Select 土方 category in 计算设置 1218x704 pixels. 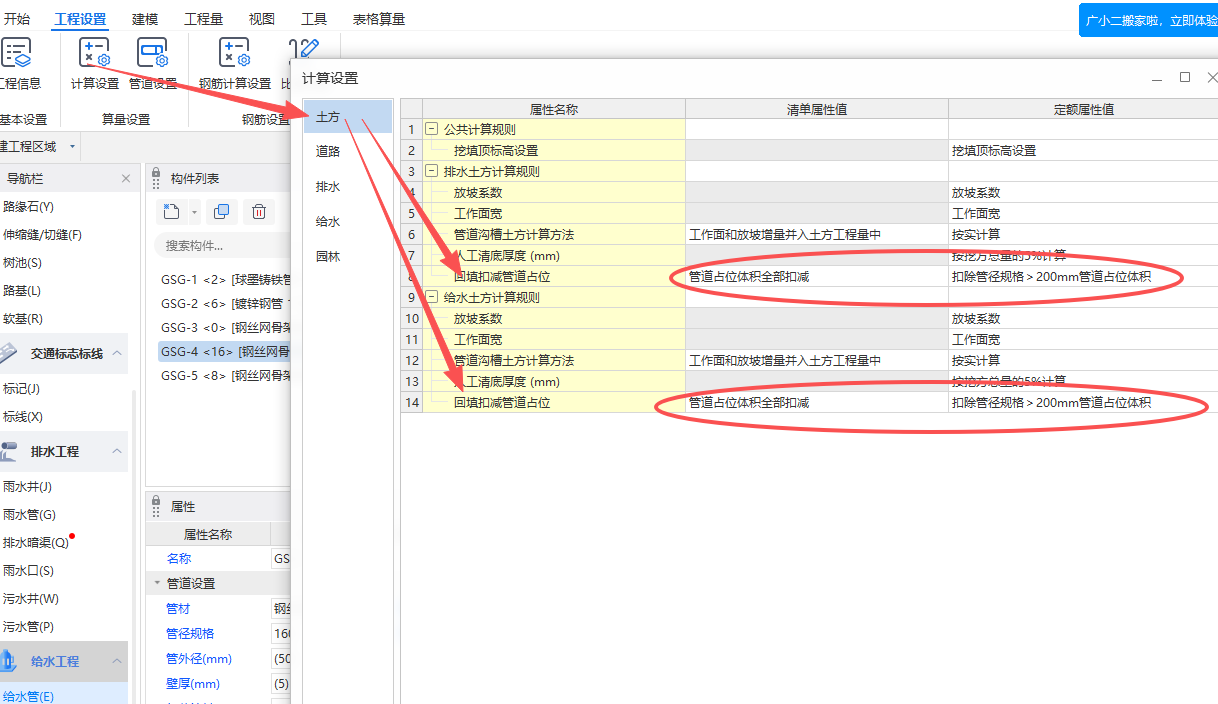point(348,116)
